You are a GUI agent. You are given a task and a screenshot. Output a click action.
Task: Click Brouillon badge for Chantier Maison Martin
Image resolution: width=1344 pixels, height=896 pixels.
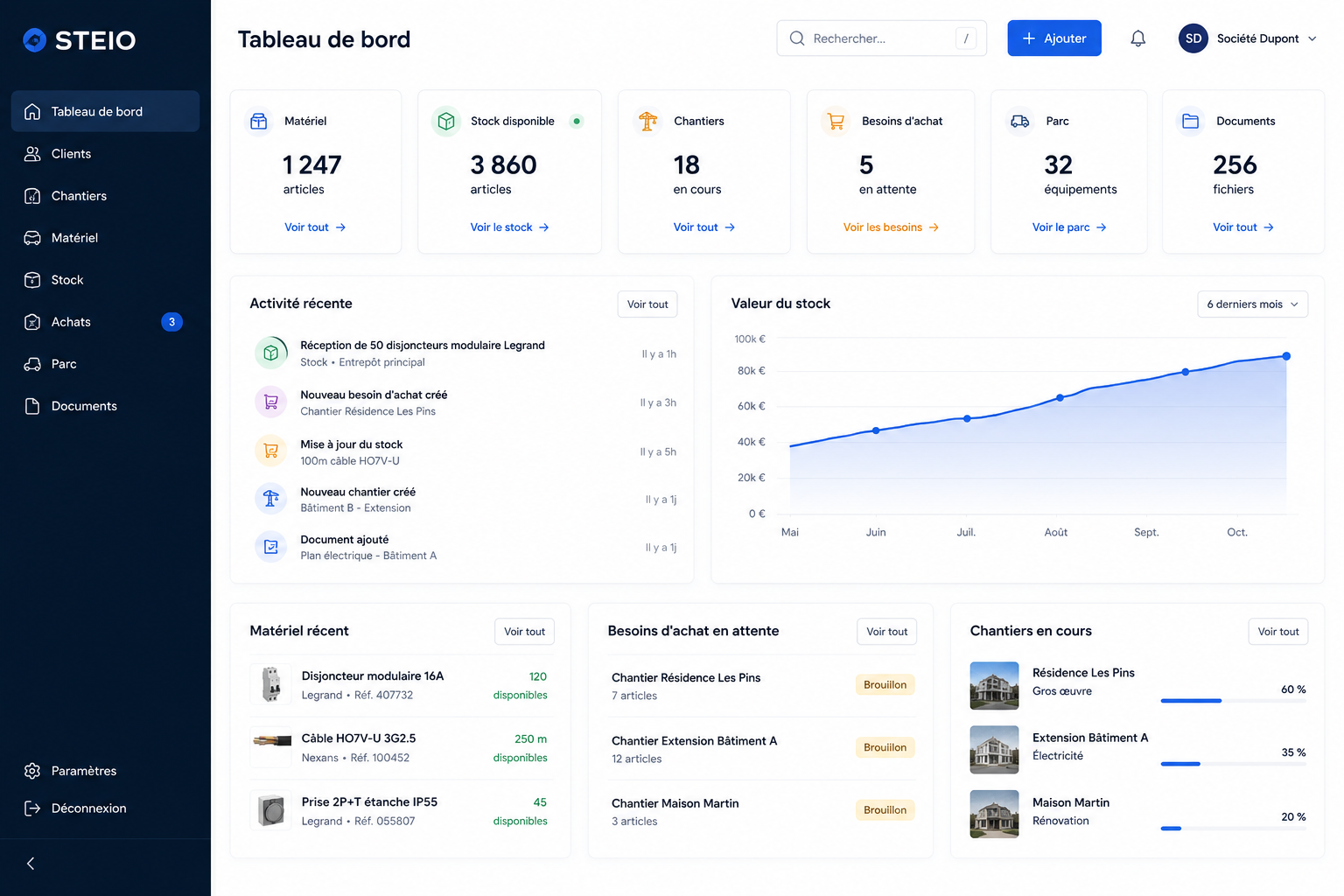(885, 810)
